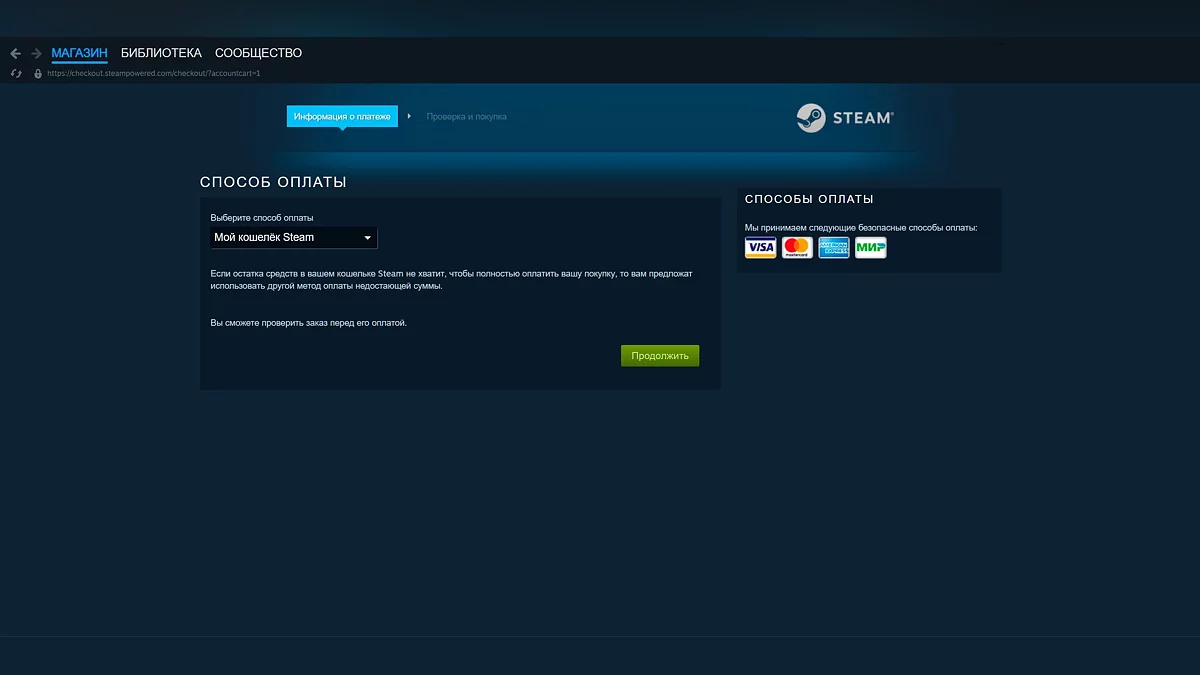Viewport: 1200px width, 675px height.
Task: Open the СООБЩЕСТВО tab
Action: [x=258, y=53]
